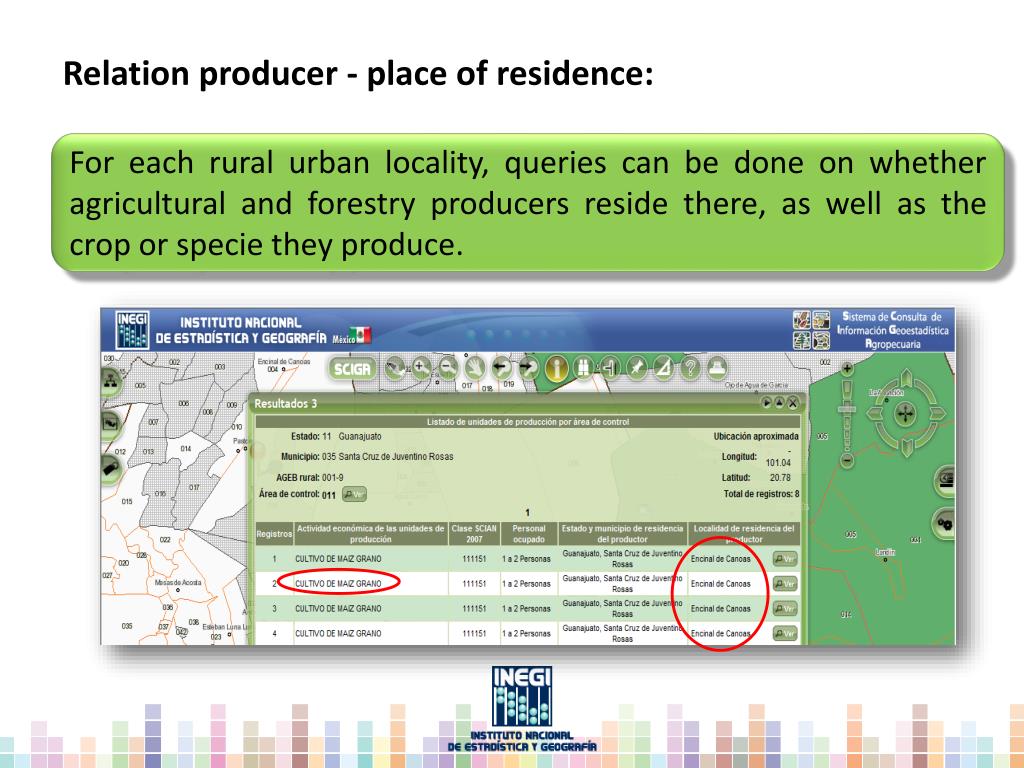Click the hierarchy tree side button

click(111, 381)
